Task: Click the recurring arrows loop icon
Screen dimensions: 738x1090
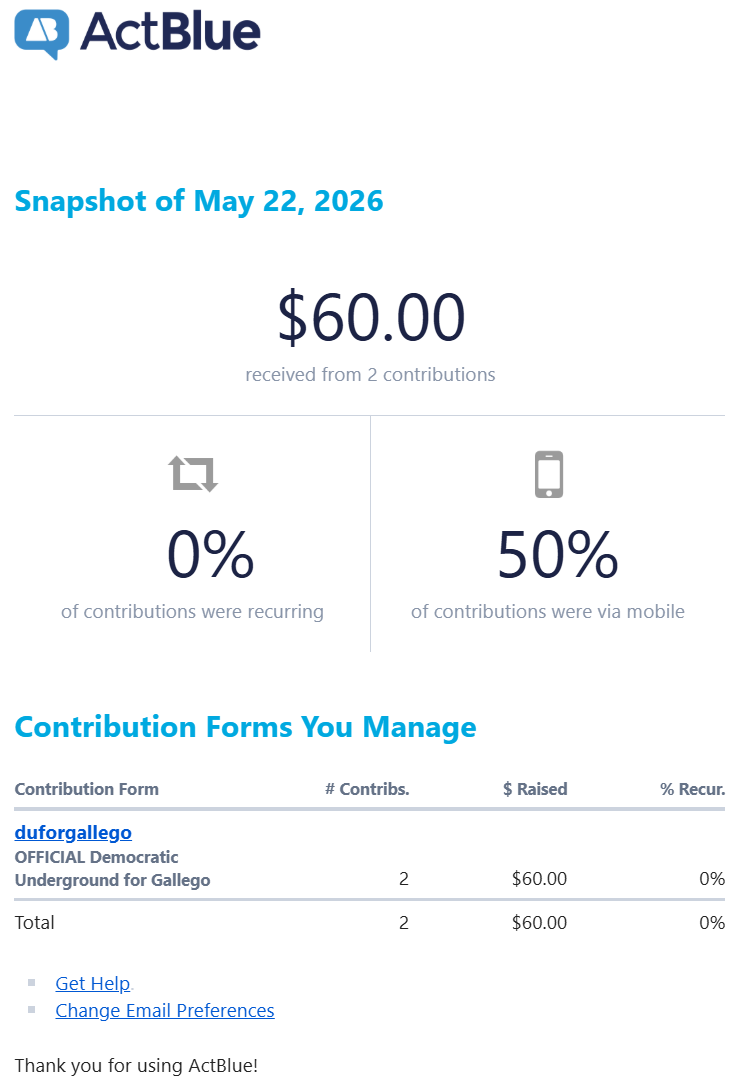Action: [x=193, y=474]
